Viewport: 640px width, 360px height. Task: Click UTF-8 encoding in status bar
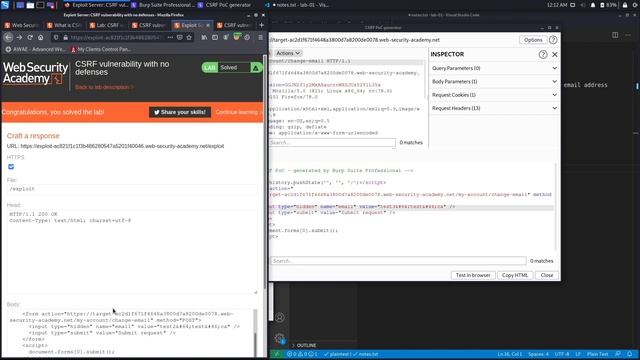pos(562,354)
